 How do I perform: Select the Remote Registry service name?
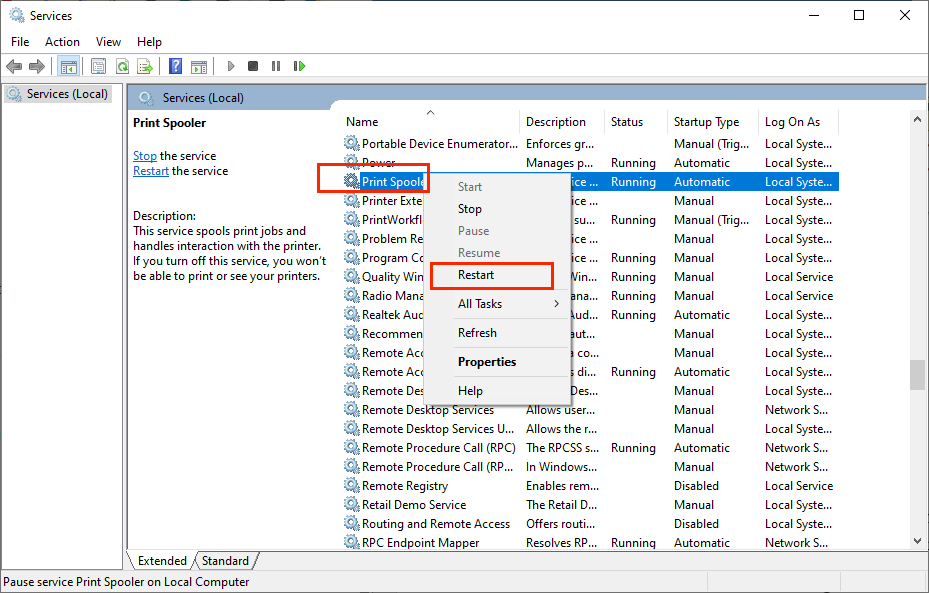click(x=405, y=486)
